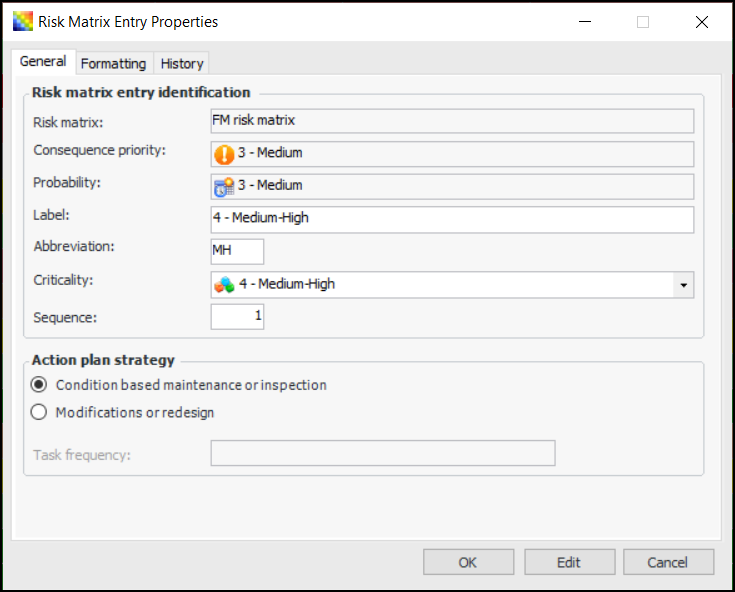Viewport: 735px width, 592px height.
Task: Select Modifications or redesign radio option
Action: (39, 412)
